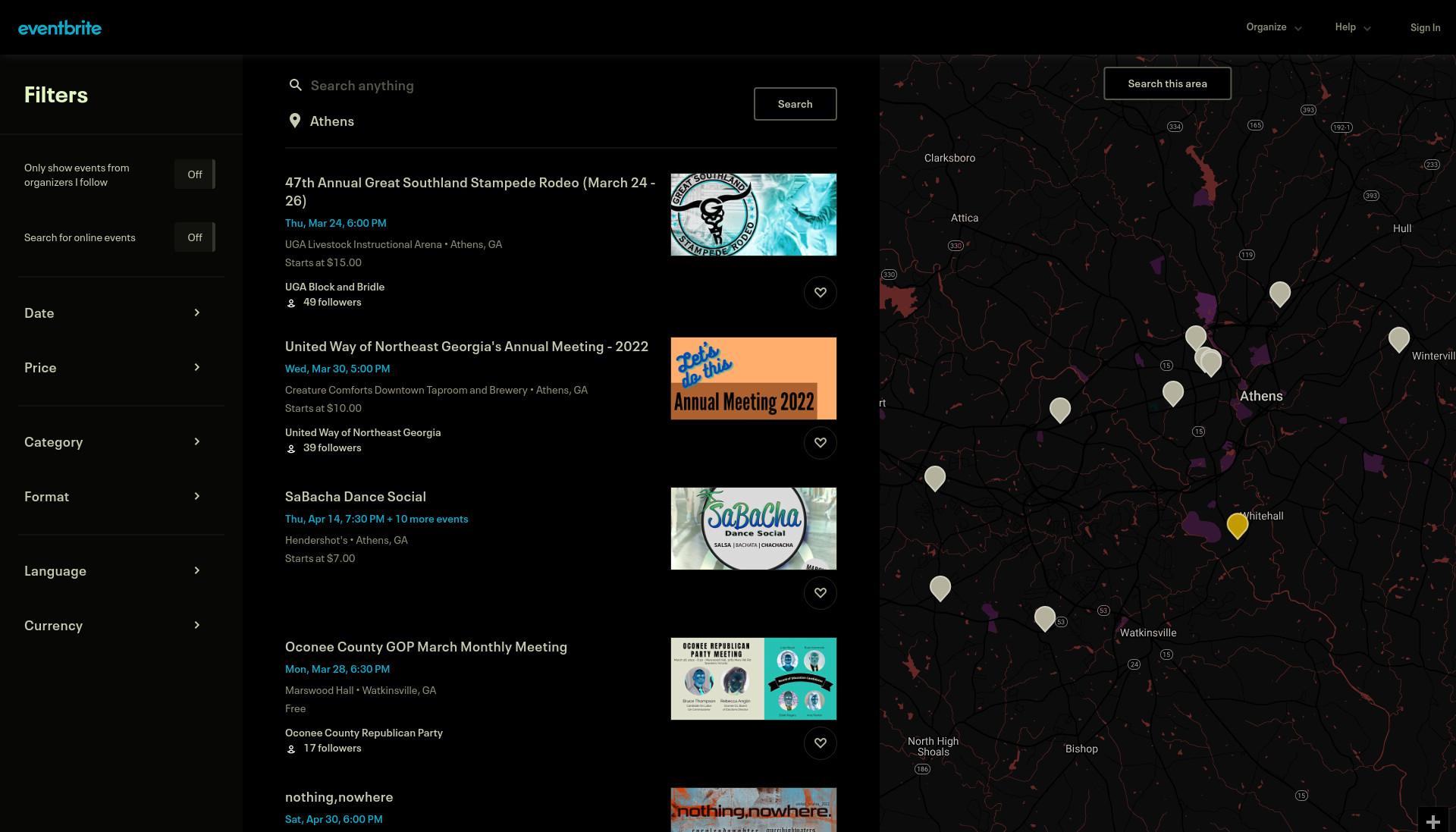Open Oconee County GOP March Monthly Meeting title
This screenshot has height=832, width=1456.
coord(426,647)
